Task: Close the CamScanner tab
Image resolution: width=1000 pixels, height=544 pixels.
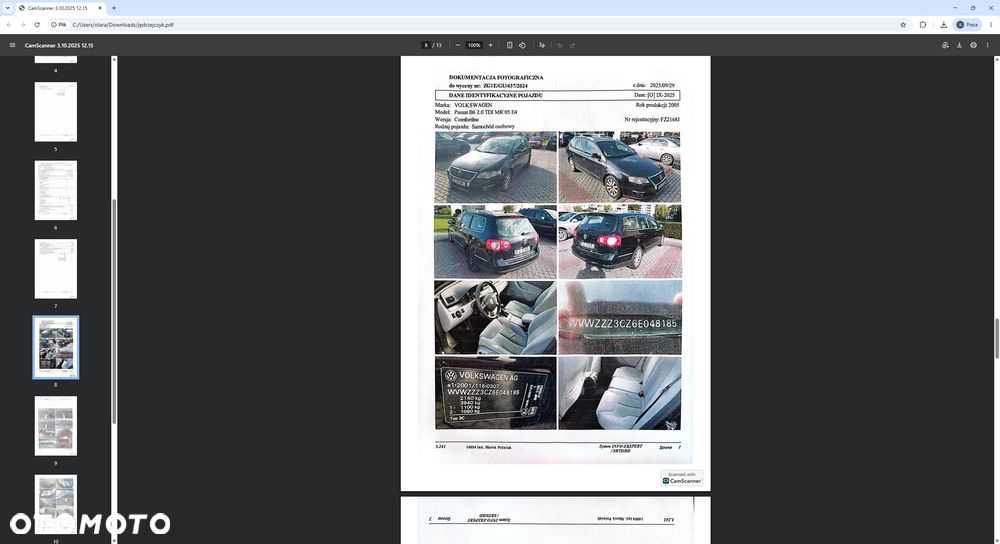Action: click(x=100, y=8)
